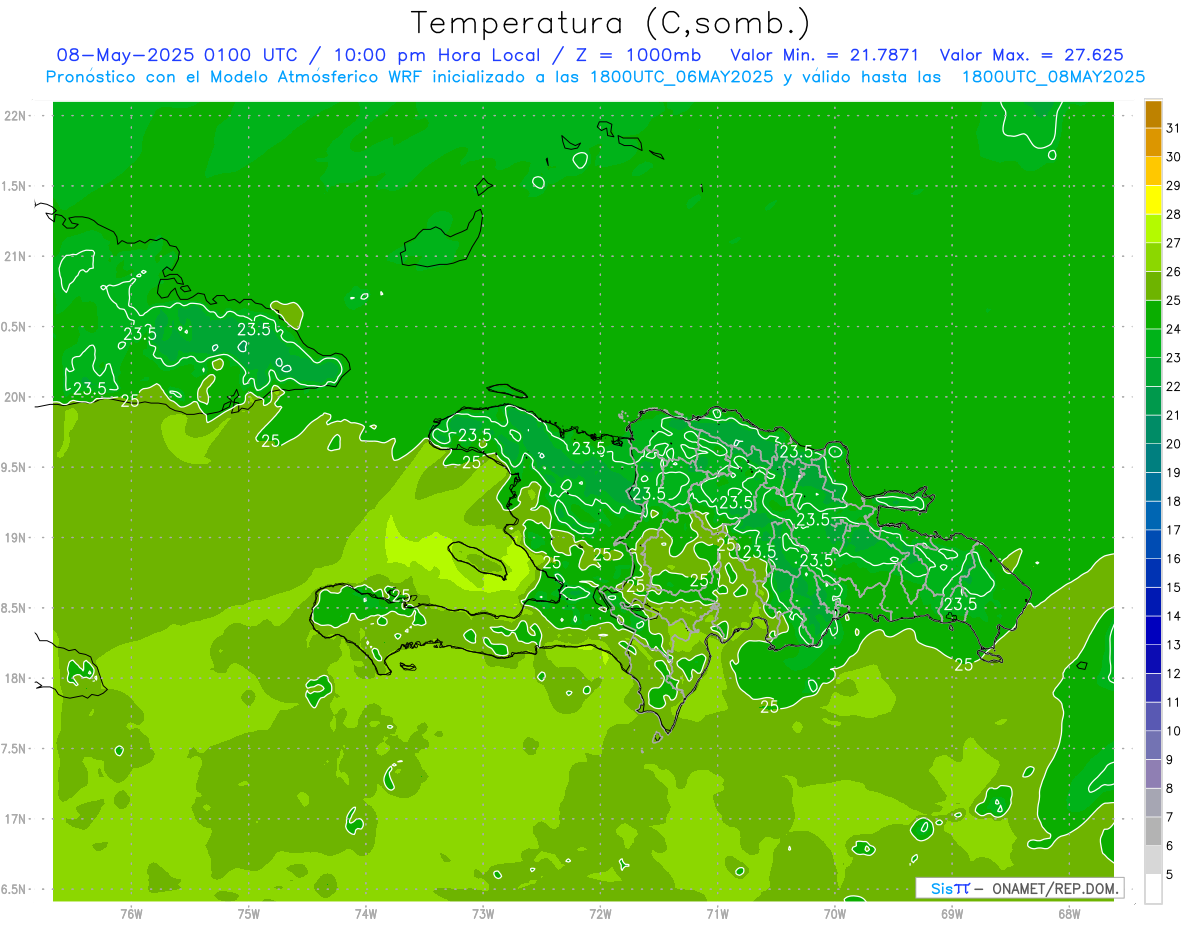Click the 18N latitude axis label
Screen dimensions: 1200x927
16,678
